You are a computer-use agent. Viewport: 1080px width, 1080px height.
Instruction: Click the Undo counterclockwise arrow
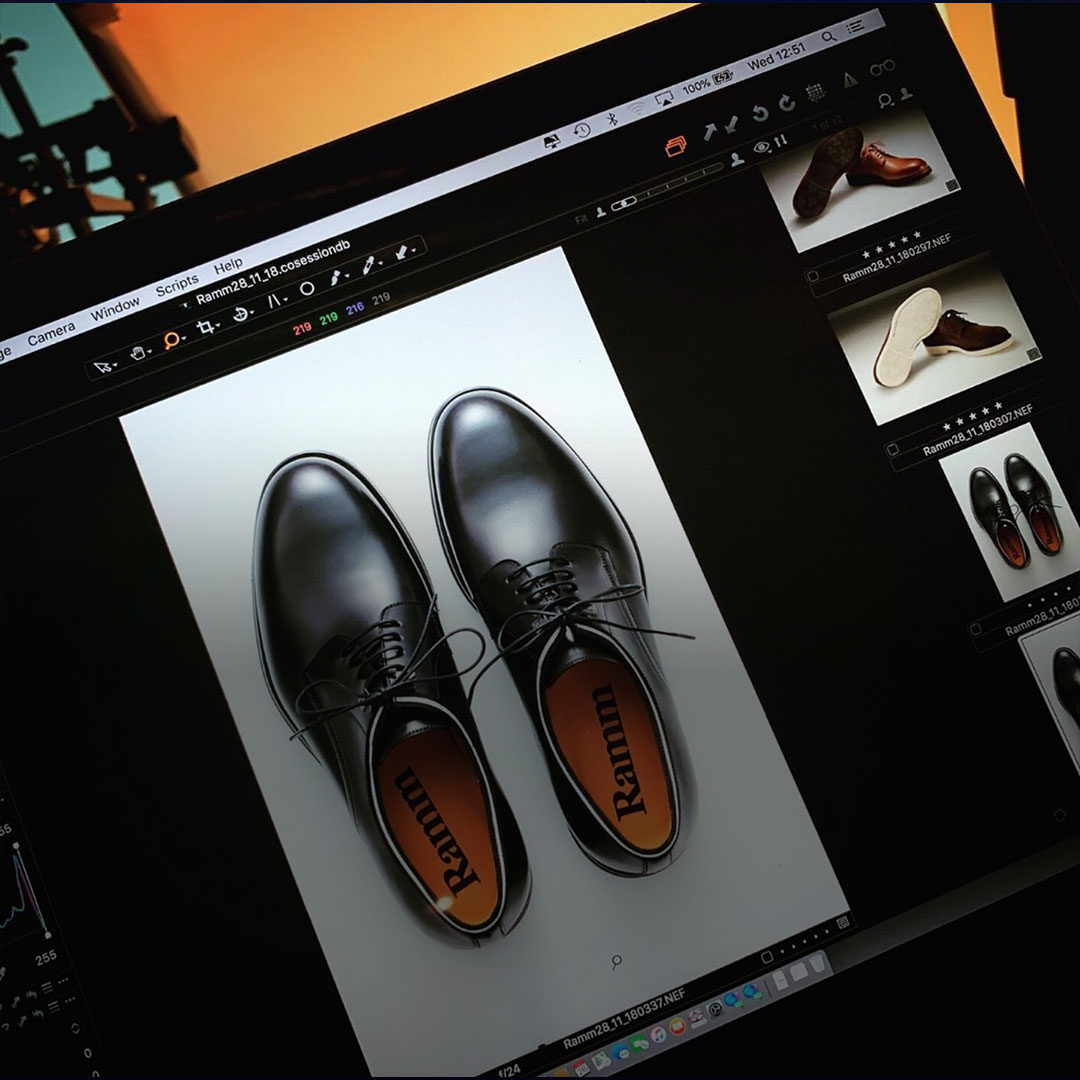pyautogui.click(x=760, y=114)
